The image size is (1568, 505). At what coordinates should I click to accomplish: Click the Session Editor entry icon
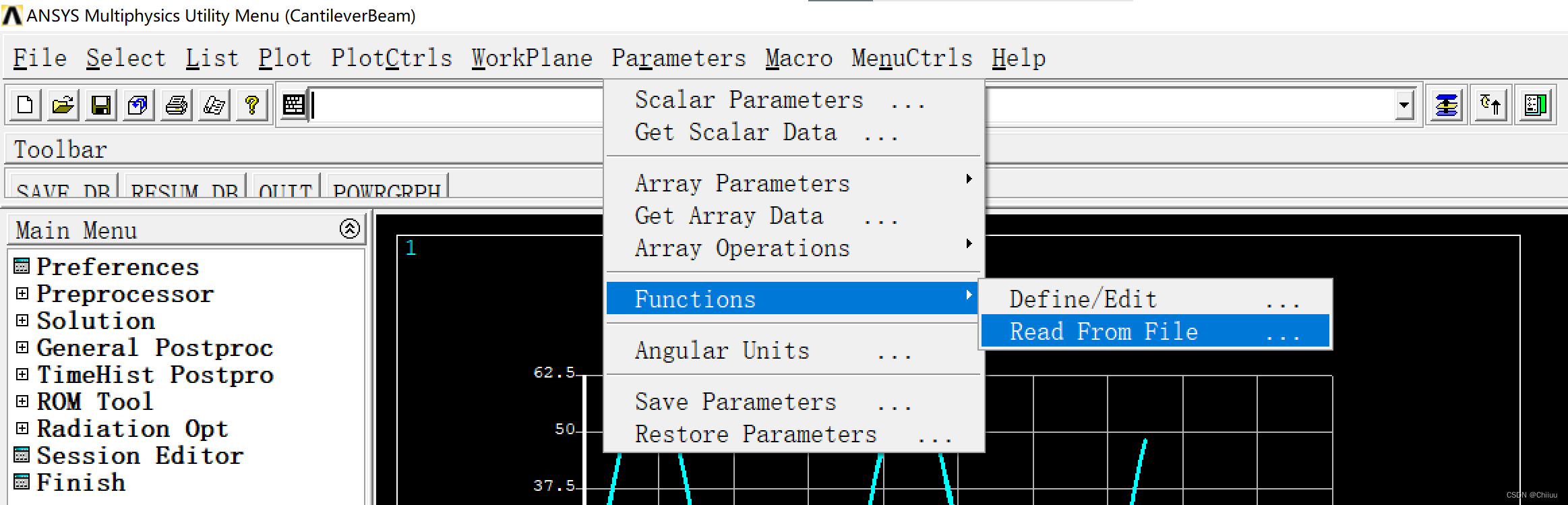point(22,455)
